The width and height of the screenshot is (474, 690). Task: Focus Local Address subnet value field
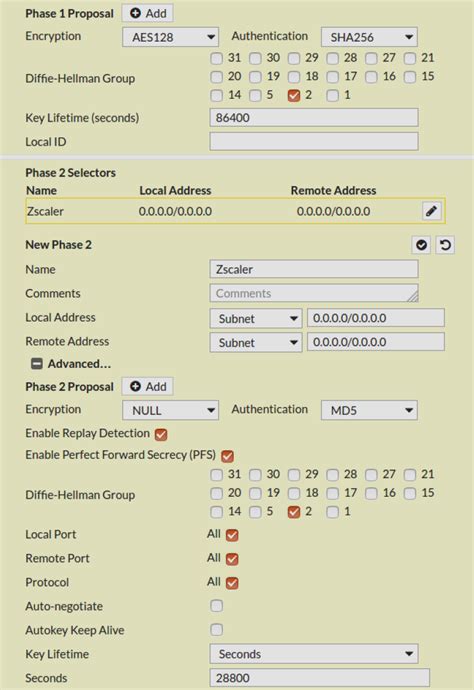pyautogui.click(x=376, y=318)
